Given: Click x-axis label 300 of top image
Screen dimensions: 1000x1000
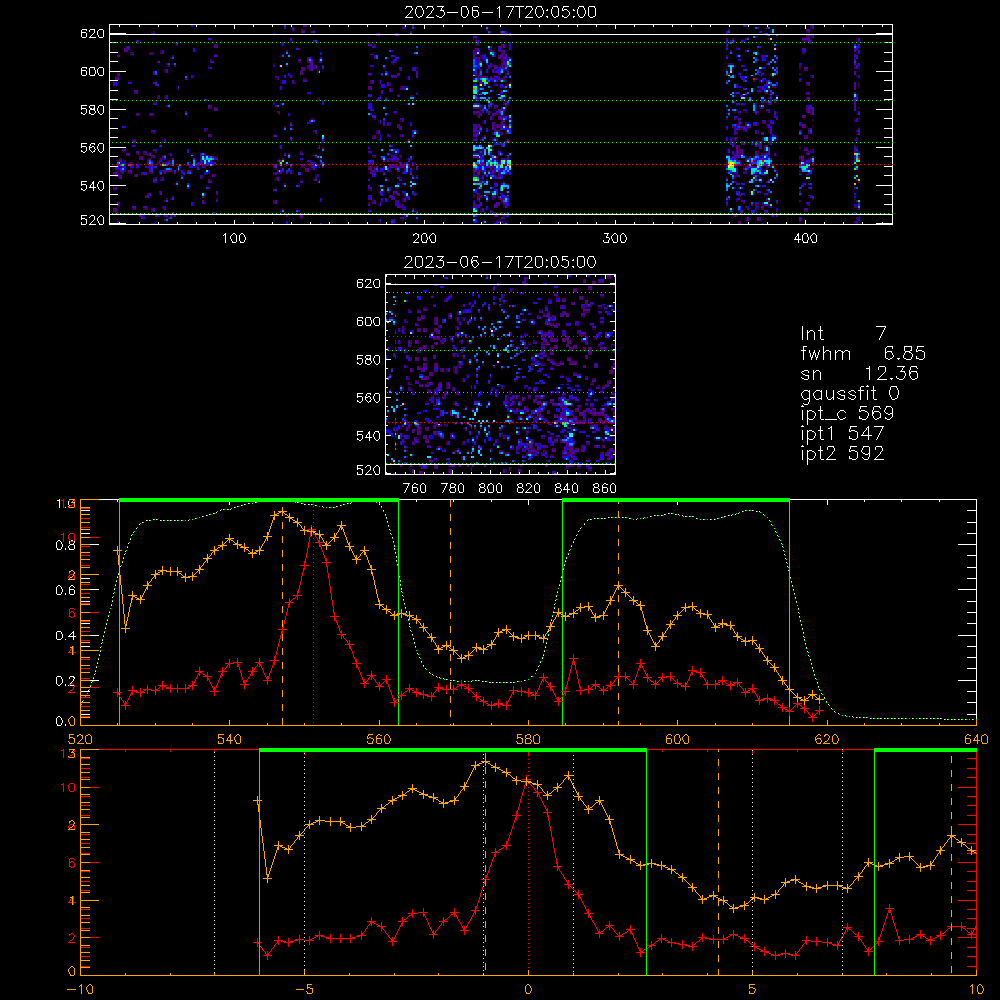Looking at the screenshot, I should point(615,239).
